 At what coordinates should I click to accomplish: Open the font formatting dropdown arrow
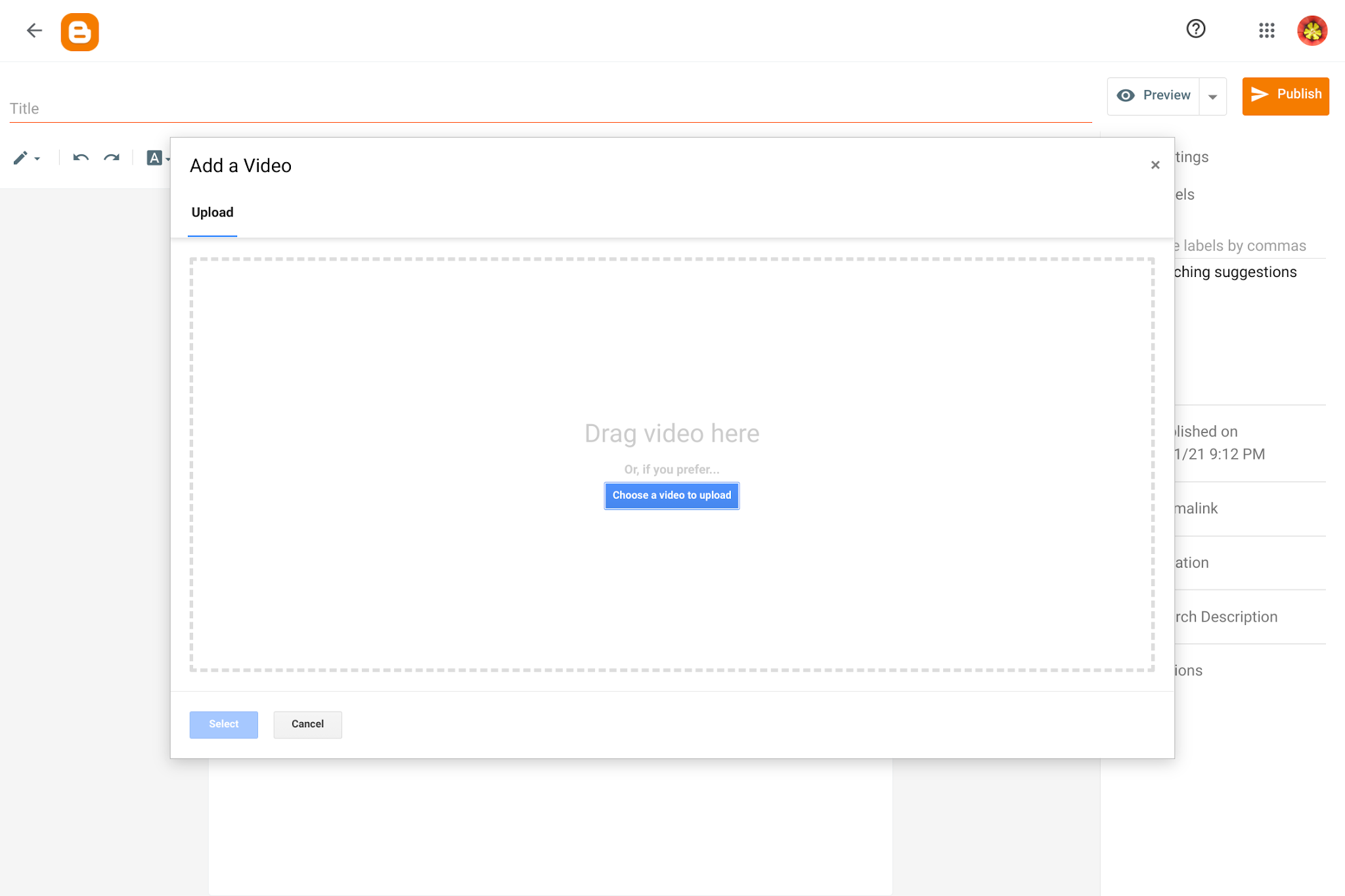coord(168,160)
